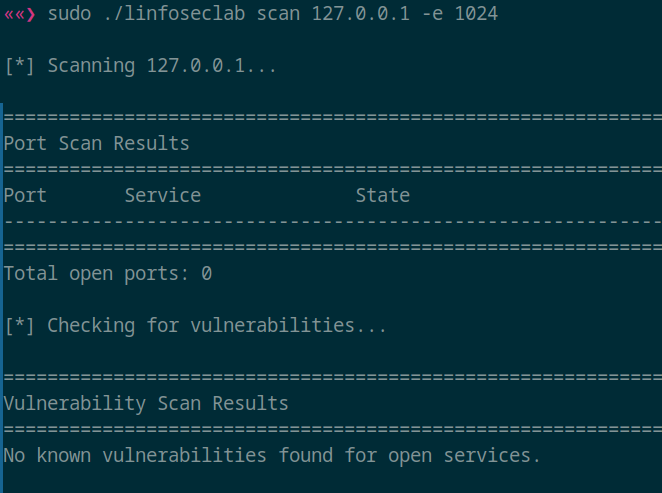Click the blue vertical bar on left edge
This screenshot has width=662, height=493.
(2, 300)
